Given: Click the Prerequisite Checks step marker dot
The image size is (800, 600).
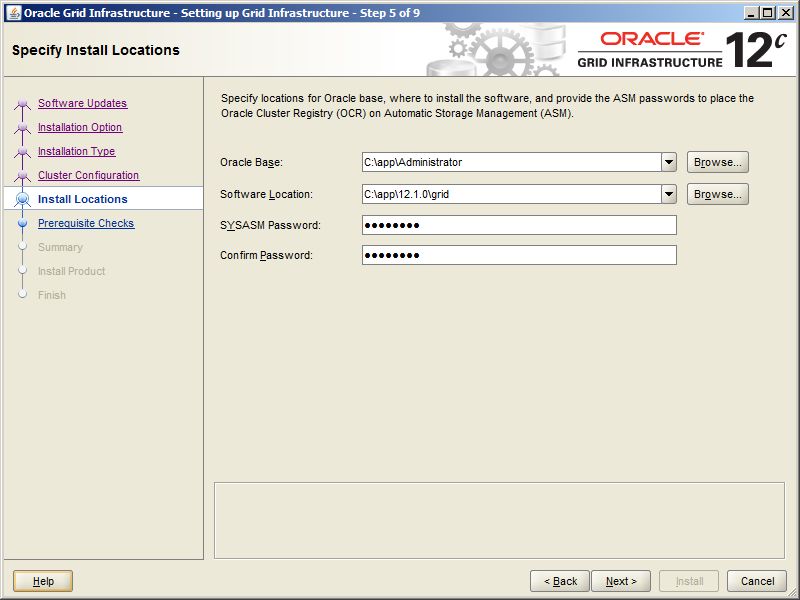Looking at the screenshot, I should (22, 223).
